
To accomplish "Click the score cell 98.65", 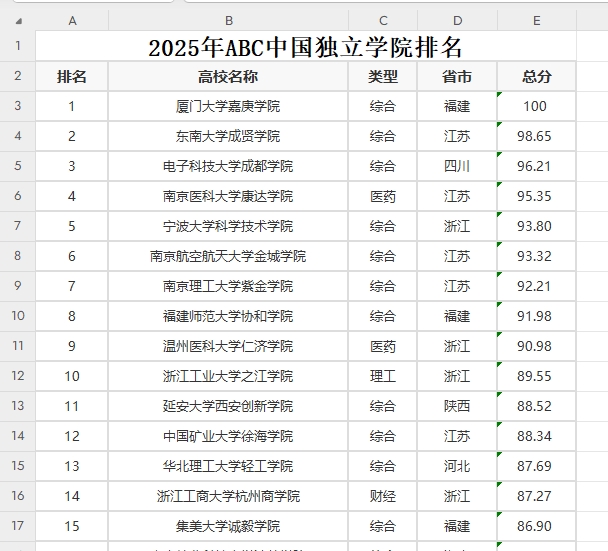I will [537, 136].
